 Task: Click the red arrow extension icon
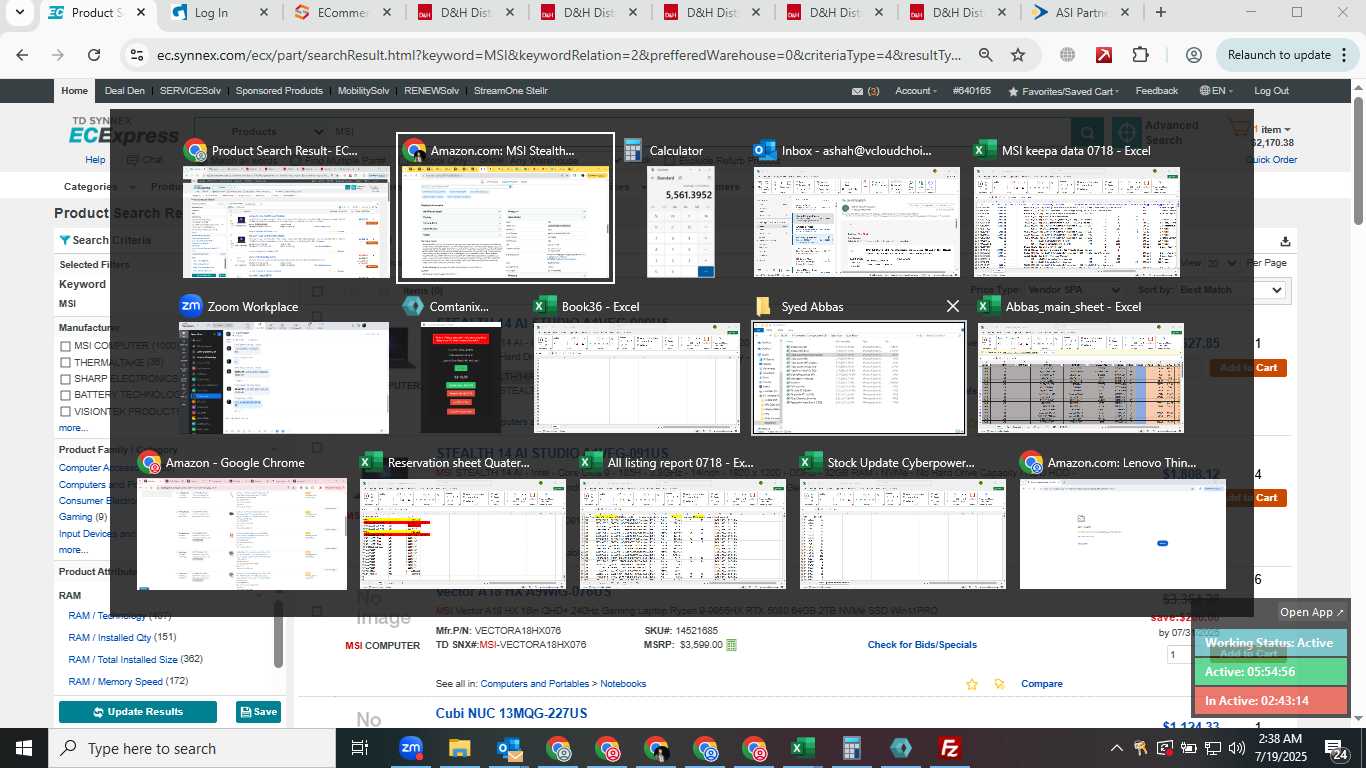[x=1104, y=55]
